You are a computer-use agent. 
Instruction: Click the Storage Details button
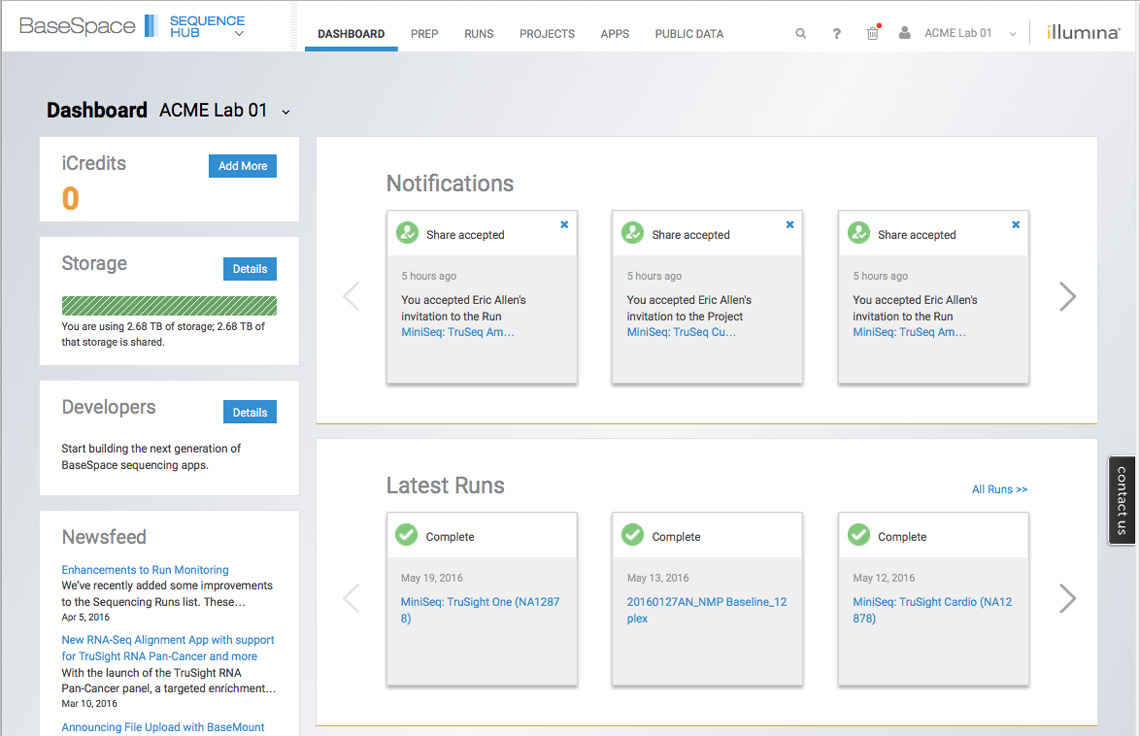pyautogui.click(x=249, y=269)
